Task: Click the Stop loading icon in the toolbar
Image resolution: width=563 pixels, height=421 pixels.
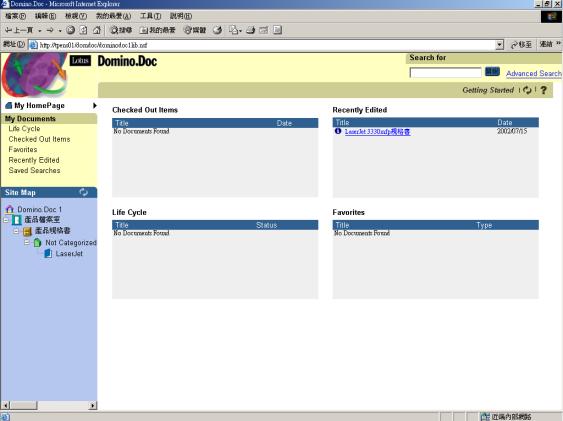Action: point(71,30)
